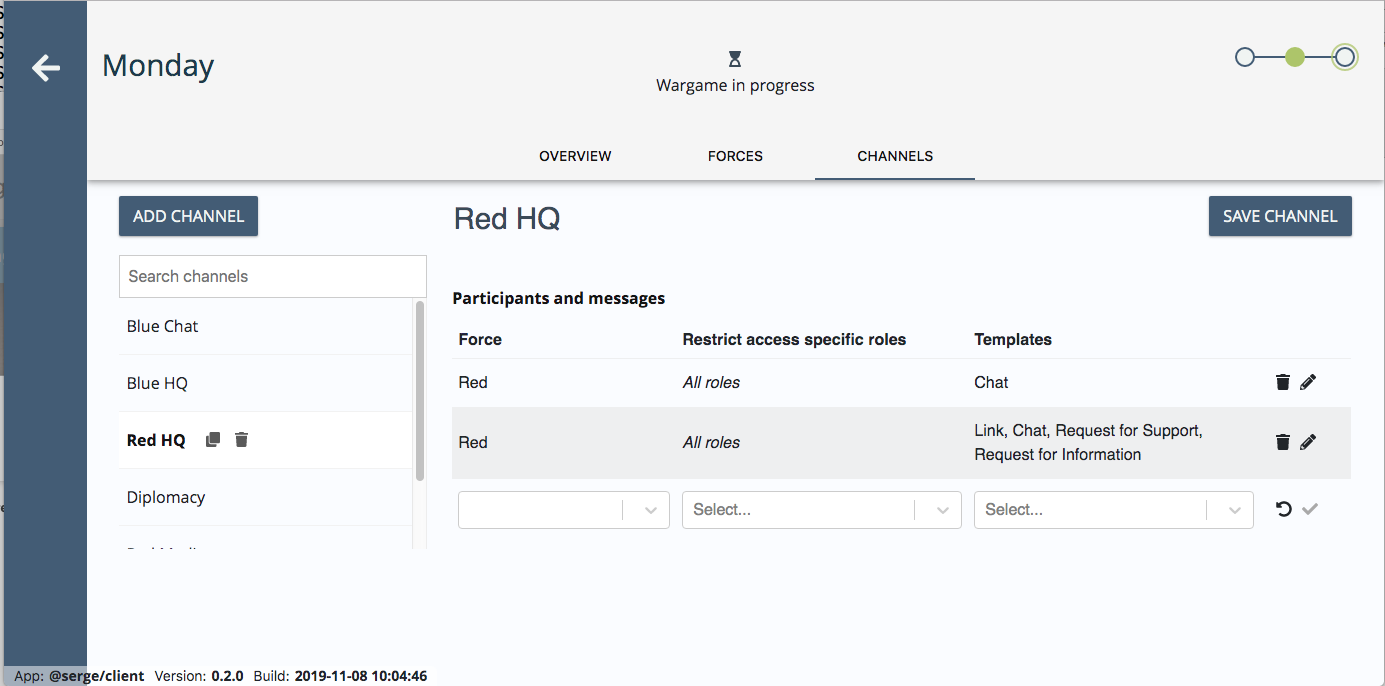
Task: Confirm new participant row with checkmark icon
Action: (1310, 509)
